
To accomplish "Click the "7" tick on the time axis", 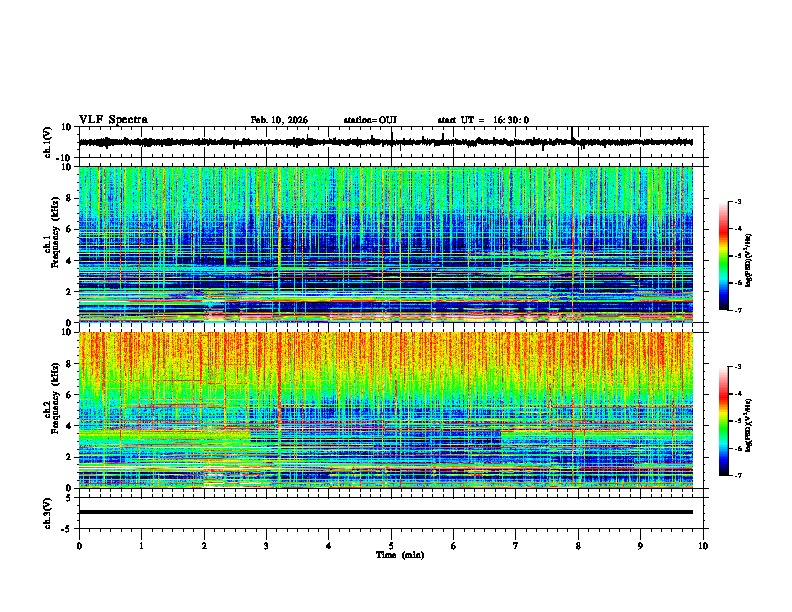I will (516, 546).
